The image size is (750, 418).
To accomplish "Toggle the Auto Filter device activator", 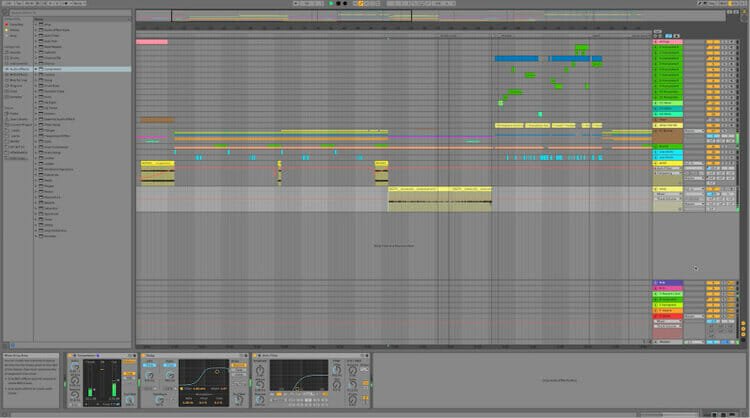I will pos(255,354).
